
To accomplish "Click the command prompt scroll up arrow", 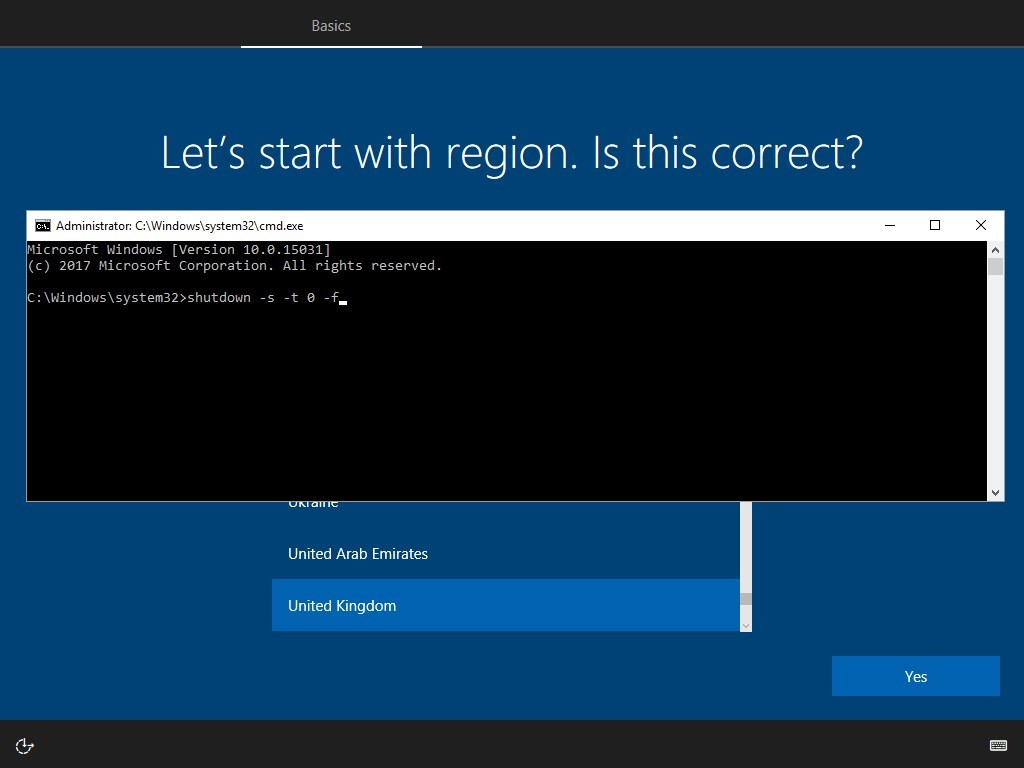I will tap(995, 249).
